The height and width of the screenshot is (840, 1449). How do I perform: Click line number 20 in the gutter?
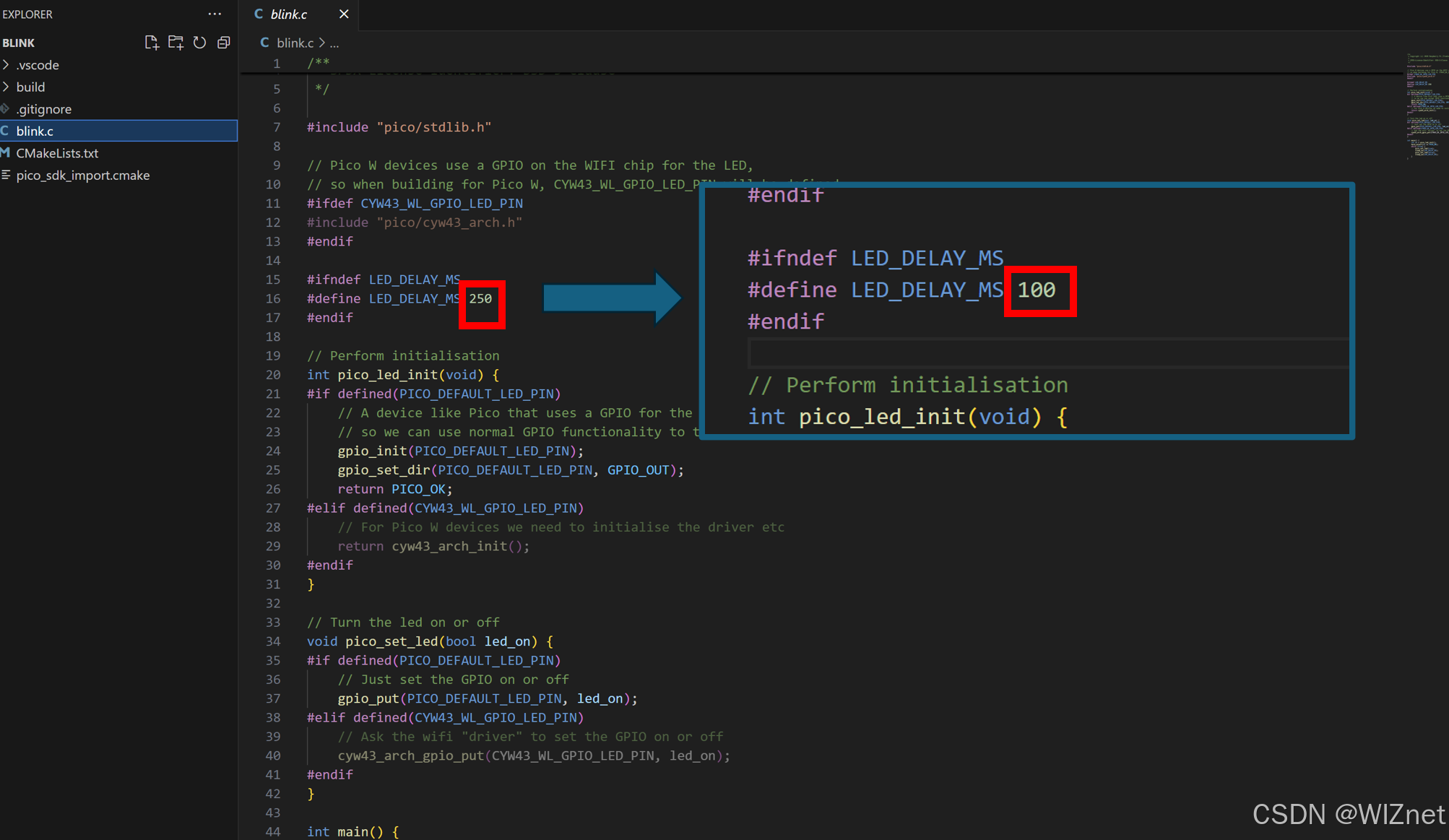273,375
